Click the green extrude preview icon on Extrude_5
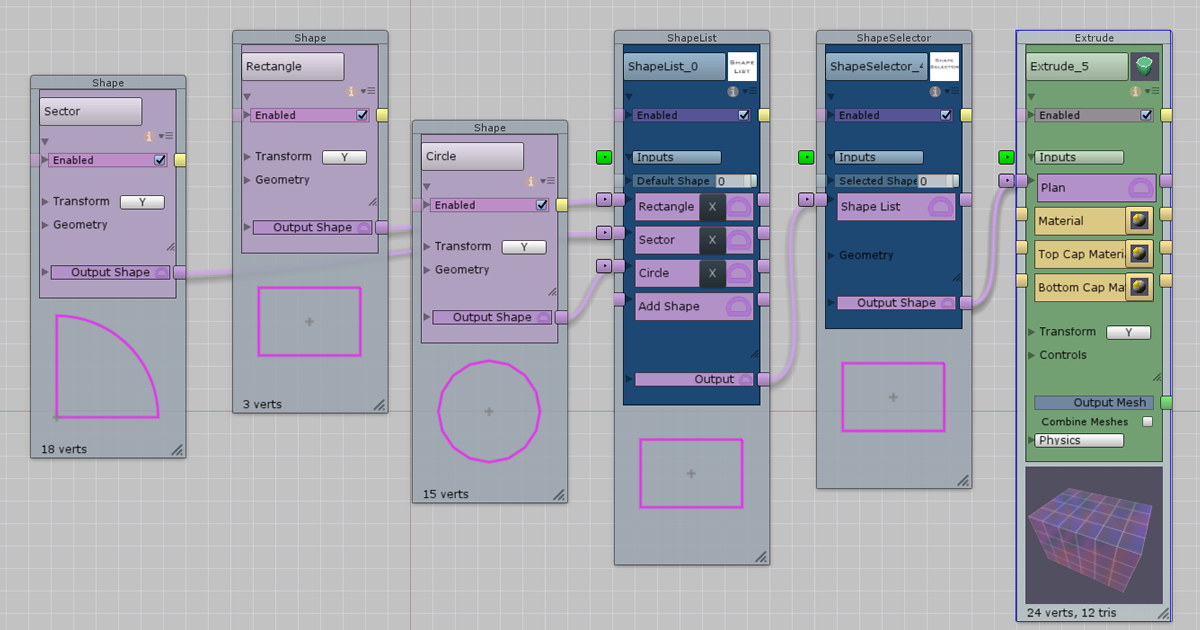Screen dimensions: 1200x630 pyautogui.click(x=1144, y=65)
